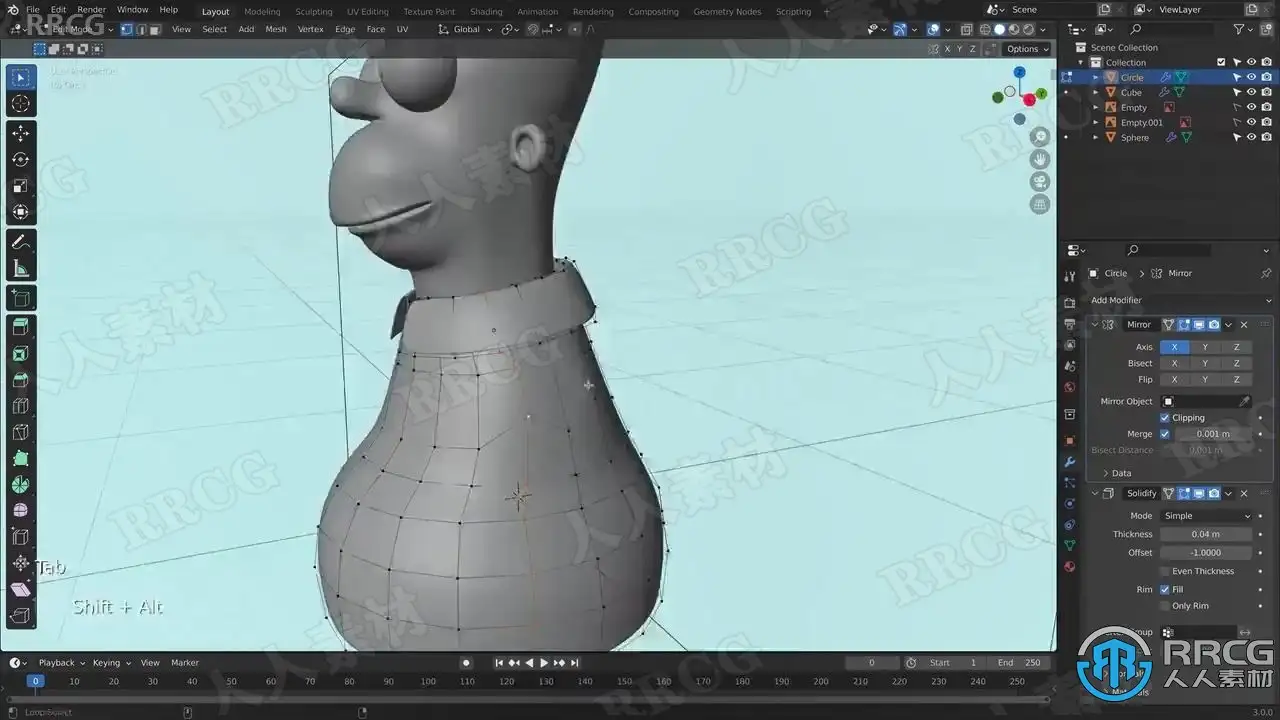Click the Solidify Offset value slider
Image resolution: width=1280 pixels, height=720 pixels.
pos(1206,552)
